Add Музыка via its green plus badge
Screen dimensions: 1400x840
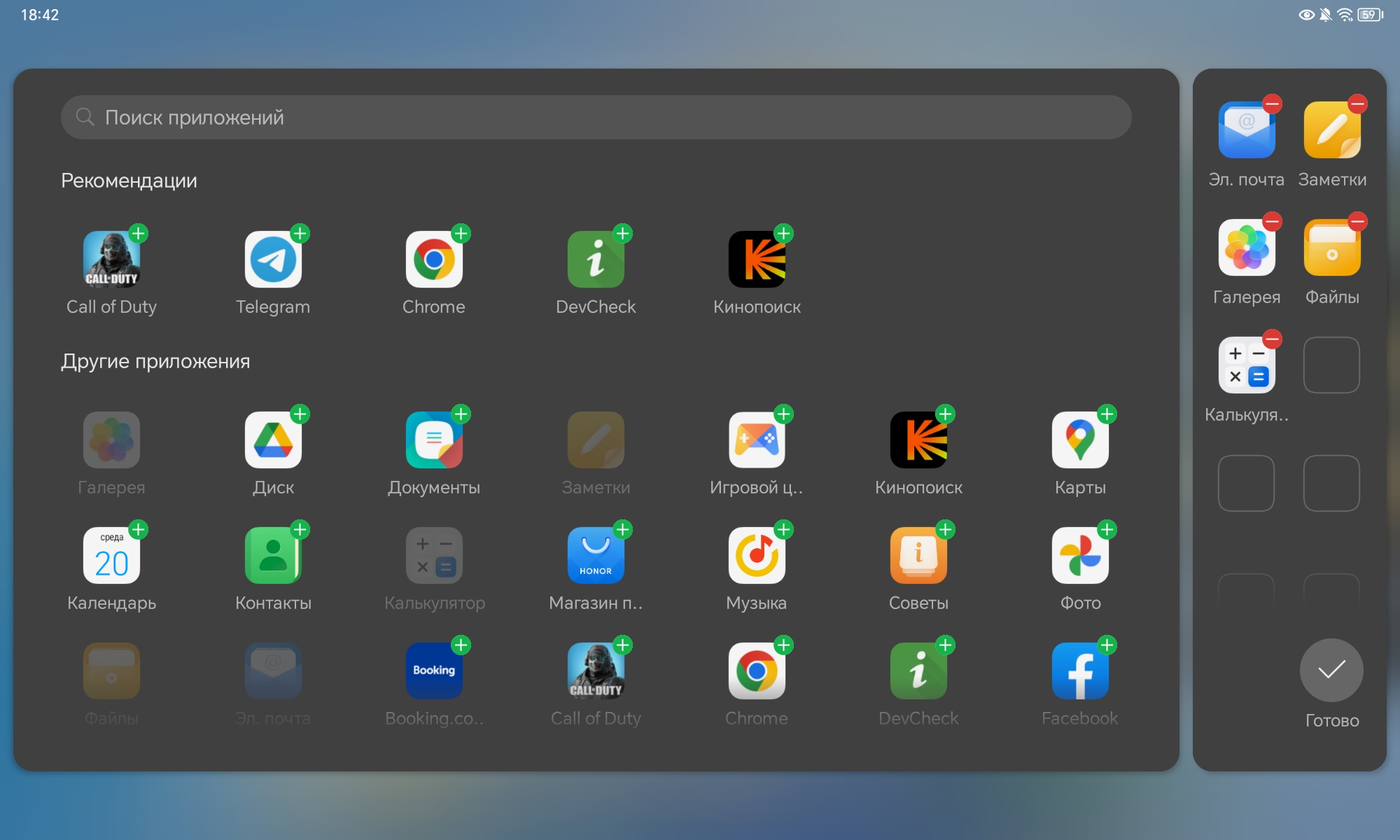(784, 529)
